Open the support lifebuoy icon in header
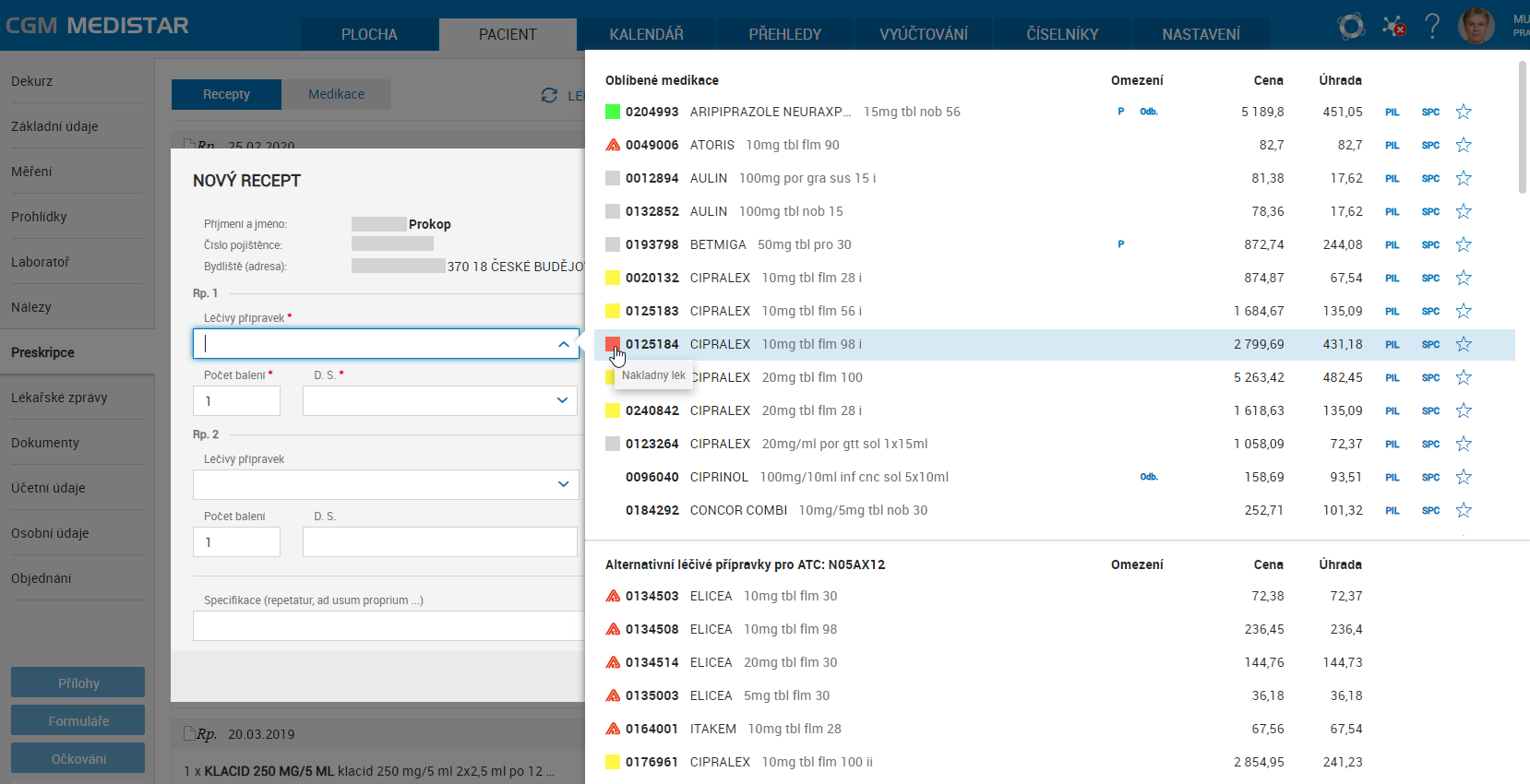Viewport: 1530px width, 784px height. click(1351, 26)
